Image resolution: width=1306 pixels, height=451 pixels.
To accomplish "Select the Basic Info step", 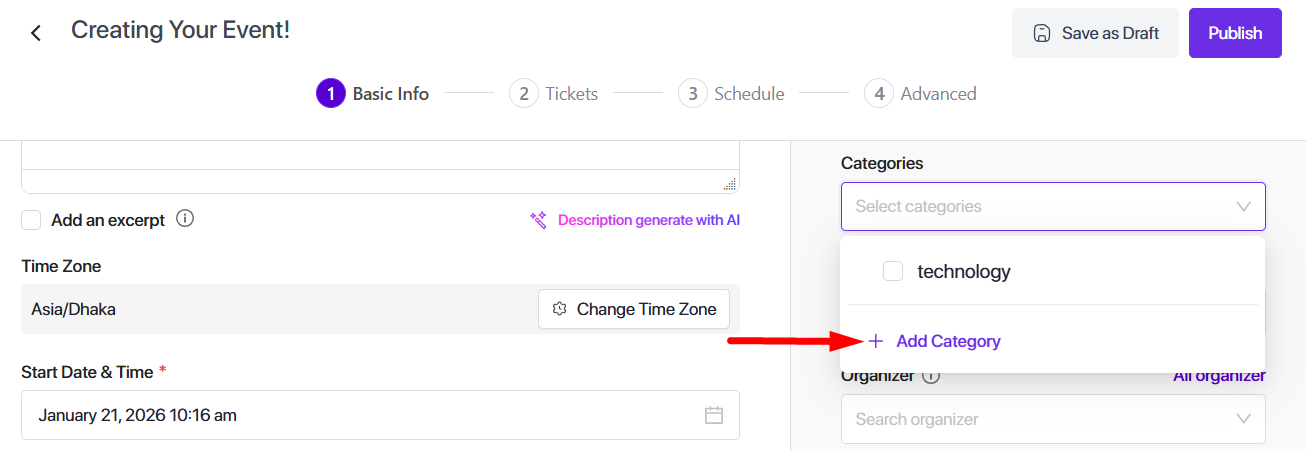I will 373,94.
